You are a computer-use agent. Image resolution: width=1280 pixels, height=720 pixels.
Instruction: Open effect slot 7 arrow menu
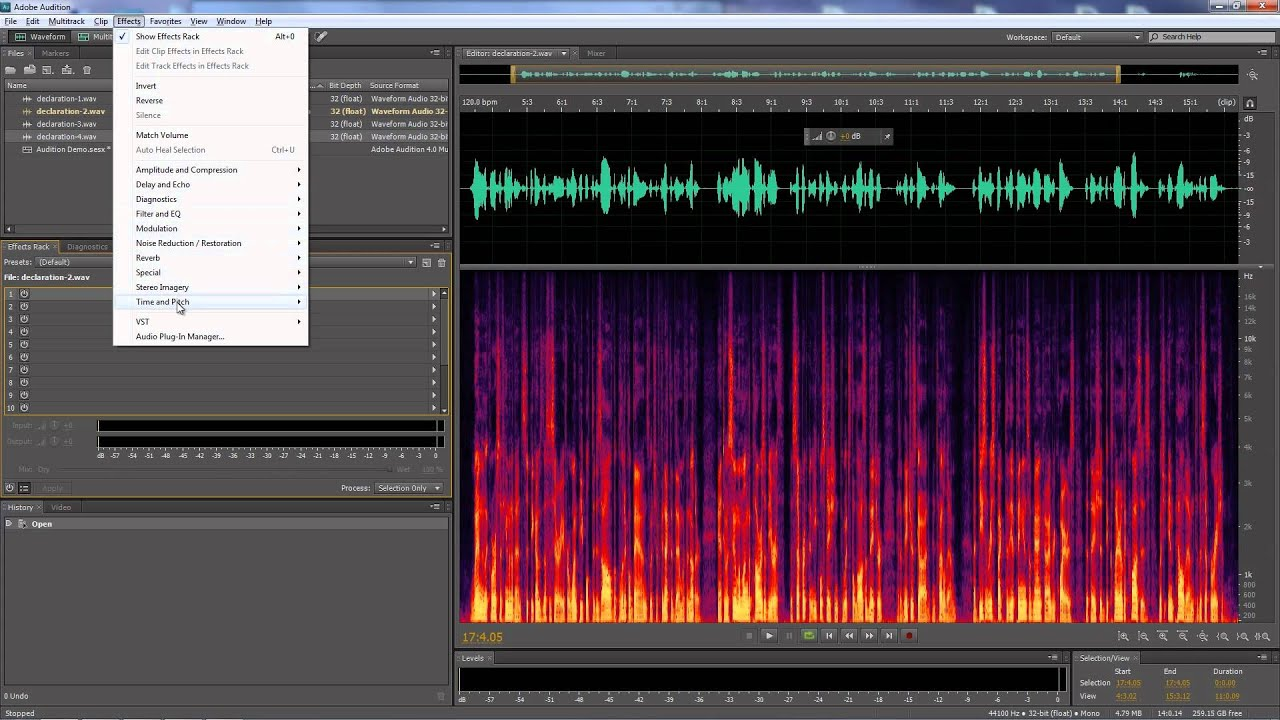434,369
